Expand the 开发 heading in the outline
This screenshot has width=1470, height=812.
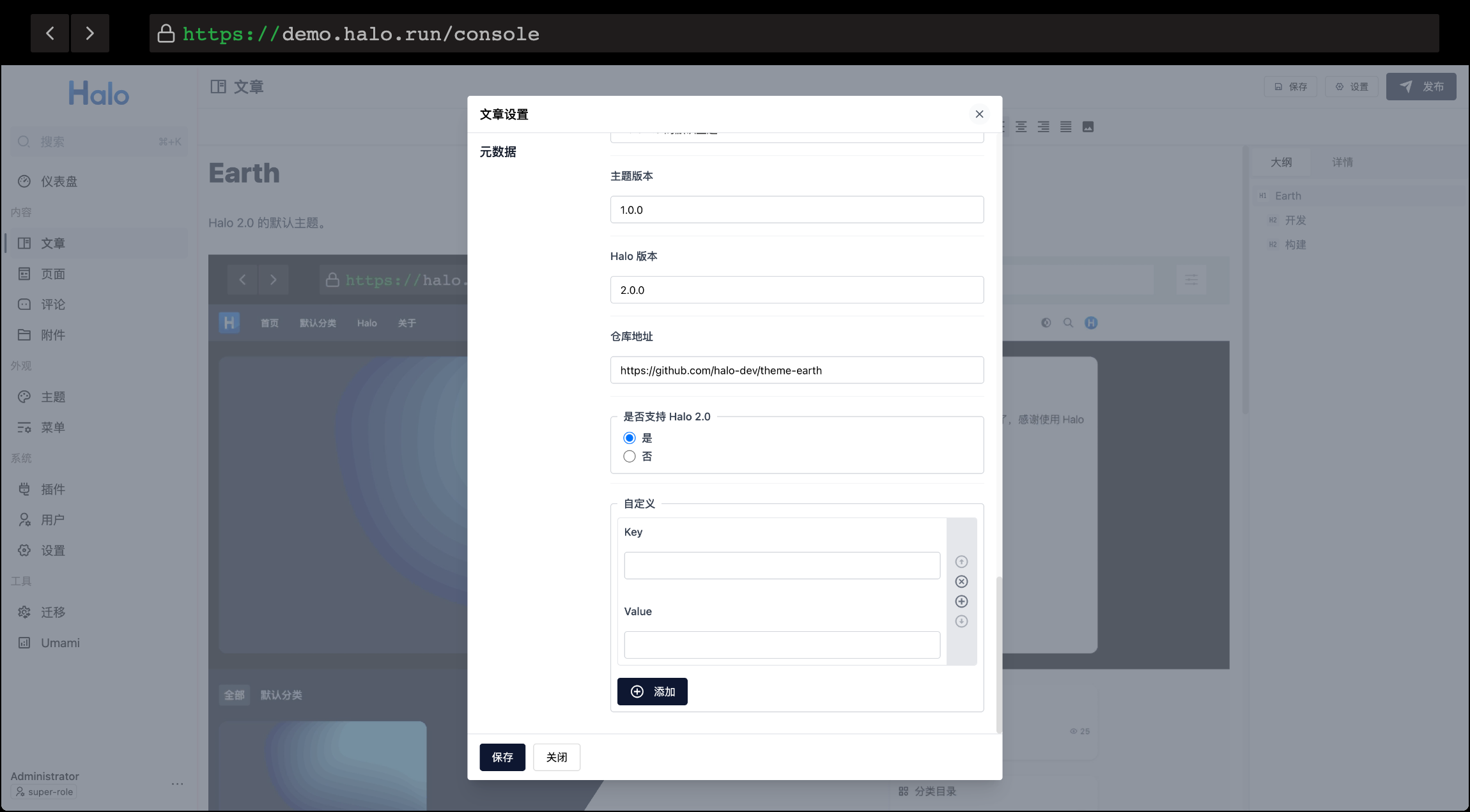[x=1295, y=220]
